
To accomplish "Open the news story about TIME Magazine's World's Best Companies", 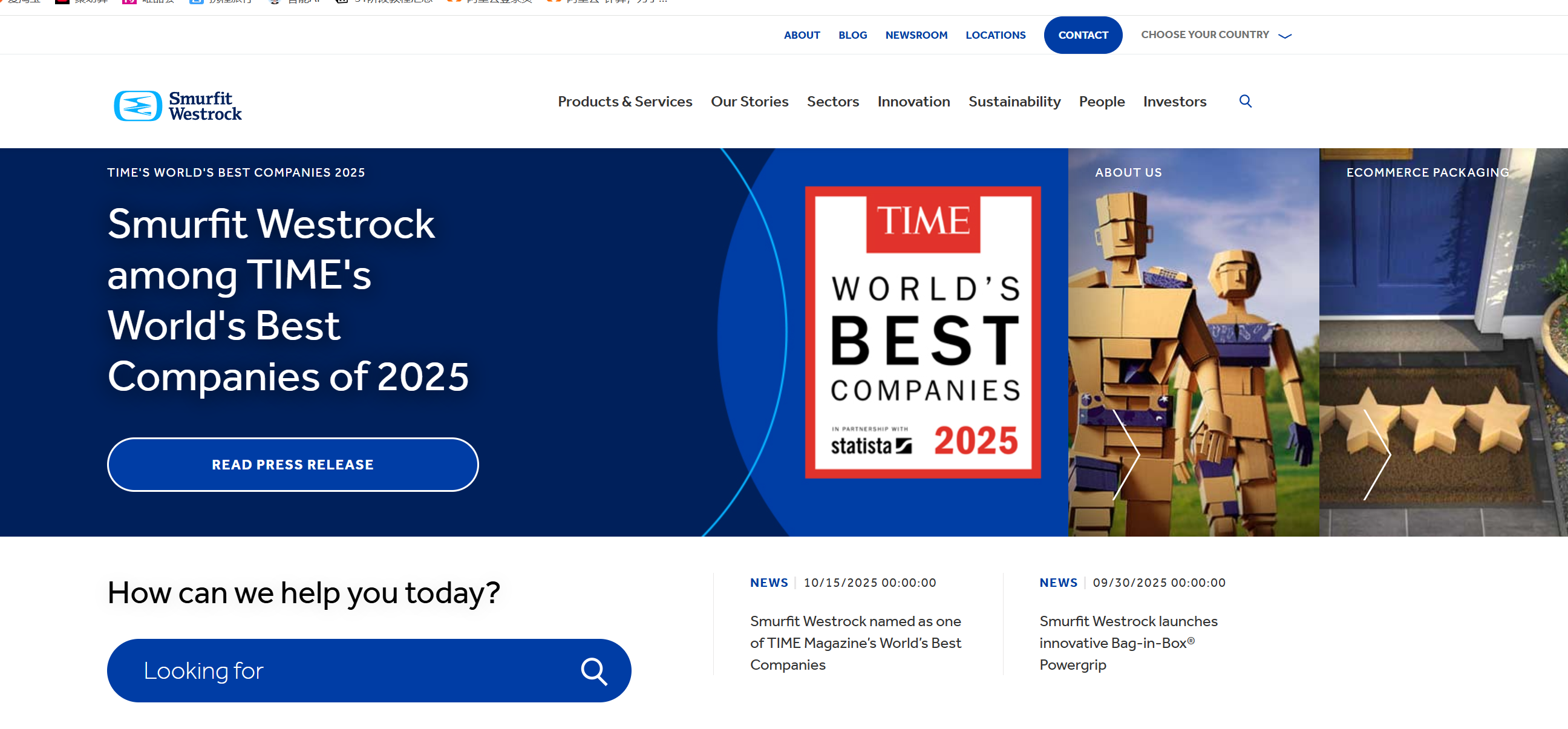I will coord(855,643).
